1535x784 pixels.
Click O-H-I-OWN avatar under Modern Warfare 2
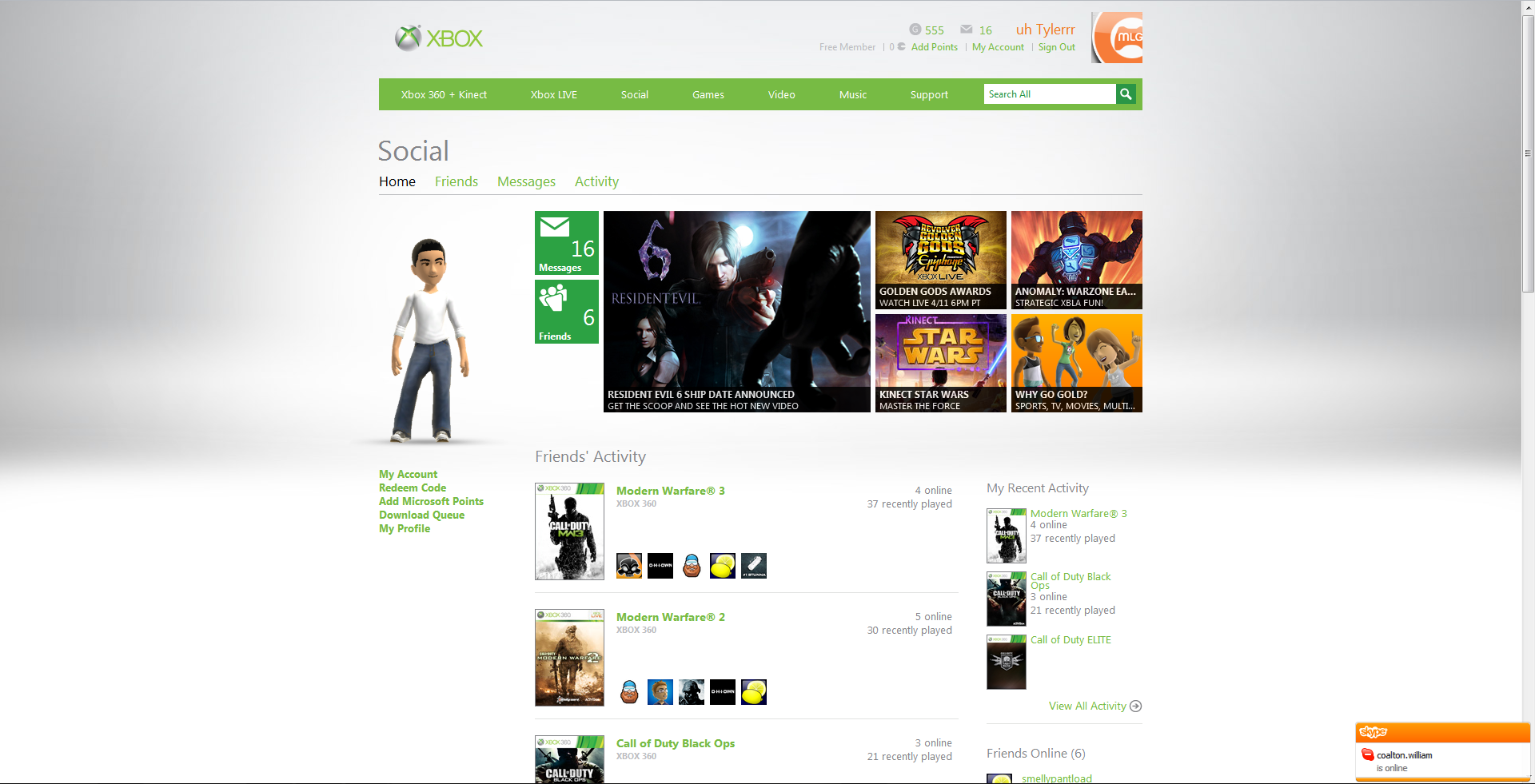tap(723, 692)
